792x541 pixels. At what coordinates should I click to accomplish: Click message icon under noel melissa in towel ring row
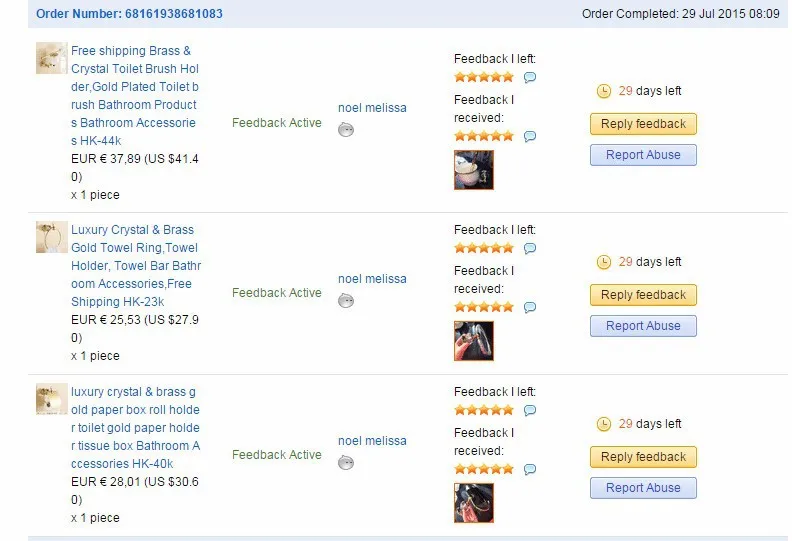[x=346, y=300]
